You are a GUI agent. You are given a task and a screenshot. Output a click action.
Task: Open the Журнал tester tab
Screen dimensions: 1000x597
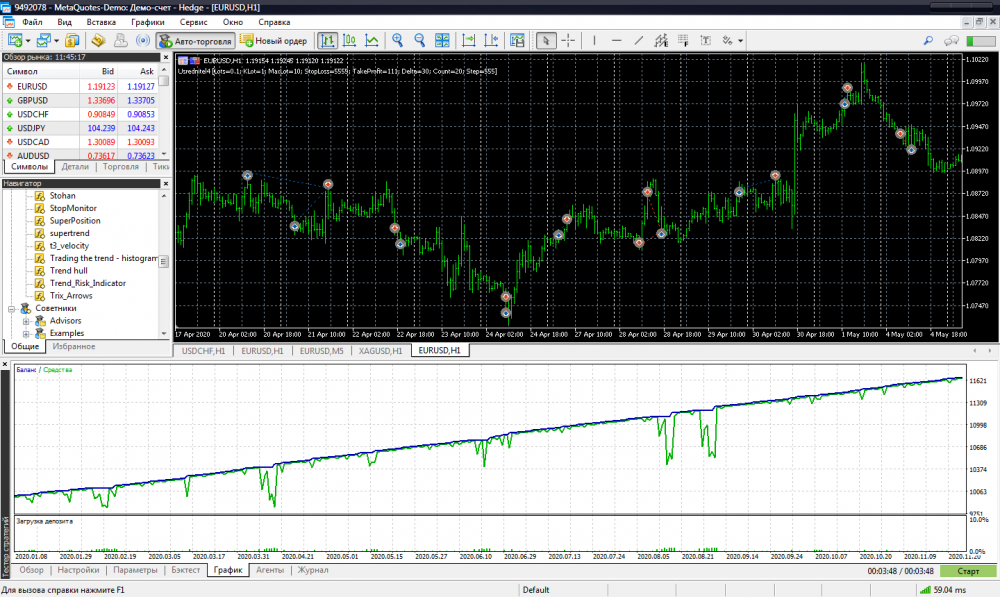click(x=312, y=570)
